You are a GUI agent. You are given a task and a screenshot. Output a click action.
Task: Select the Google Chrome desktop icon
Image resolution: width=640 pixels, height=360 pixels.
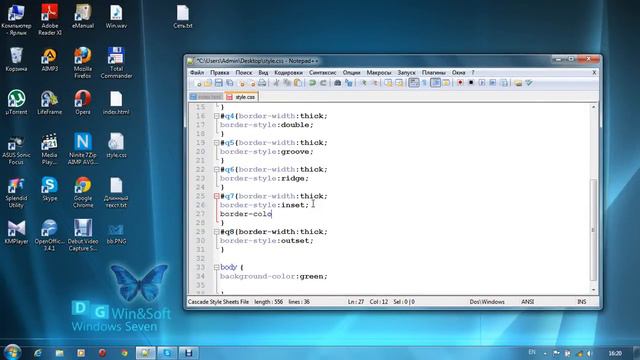(83, 192)
